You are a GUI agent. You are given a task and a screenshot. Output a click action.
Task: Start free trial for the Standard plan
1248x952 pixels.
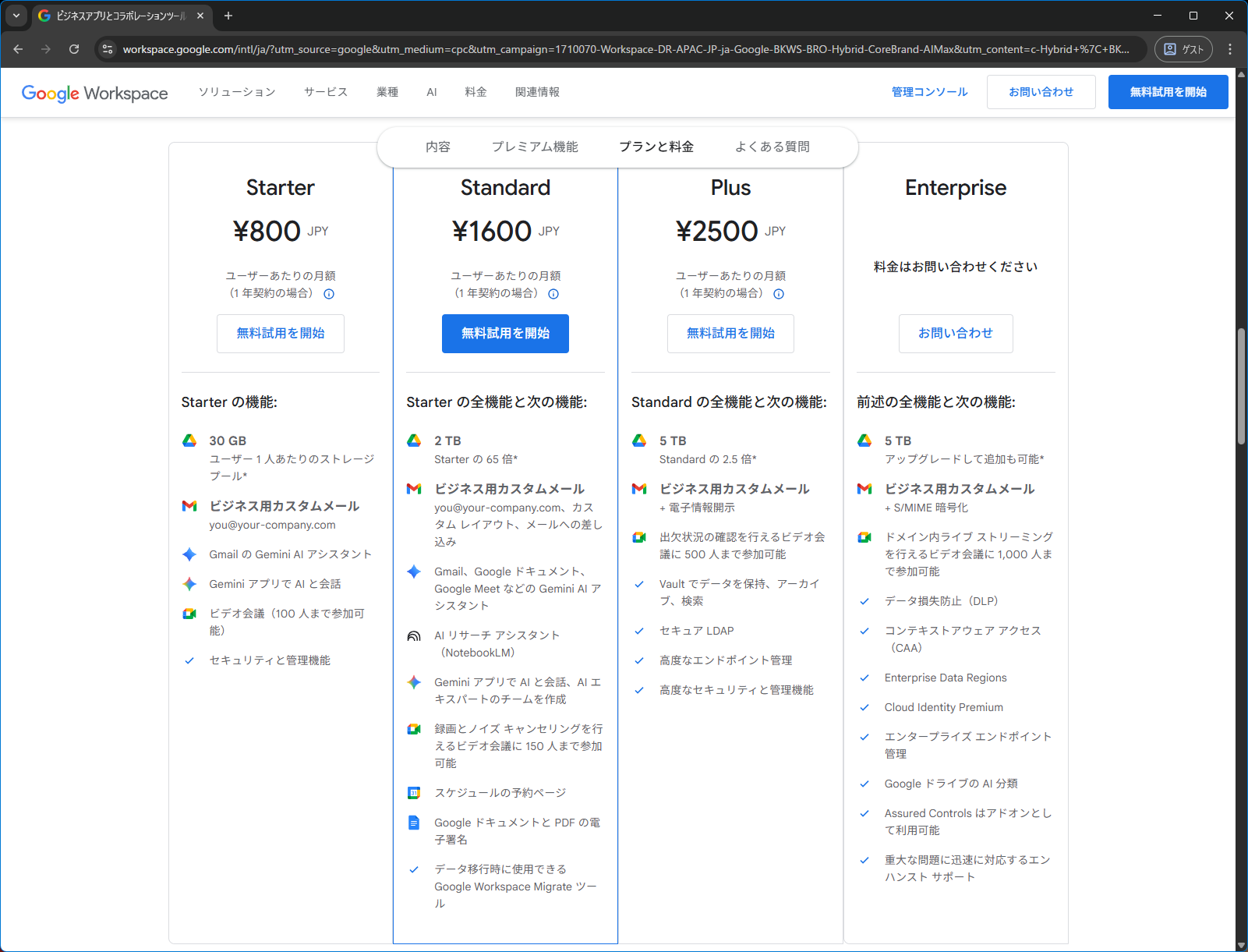[505, 334]
